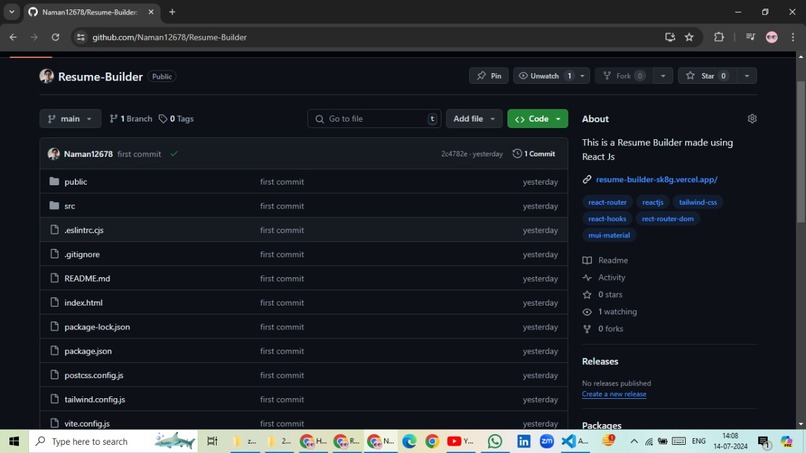806x453 pixels.
Task: Open WhatsApp from the taskbar
Action: coord(495,441)
